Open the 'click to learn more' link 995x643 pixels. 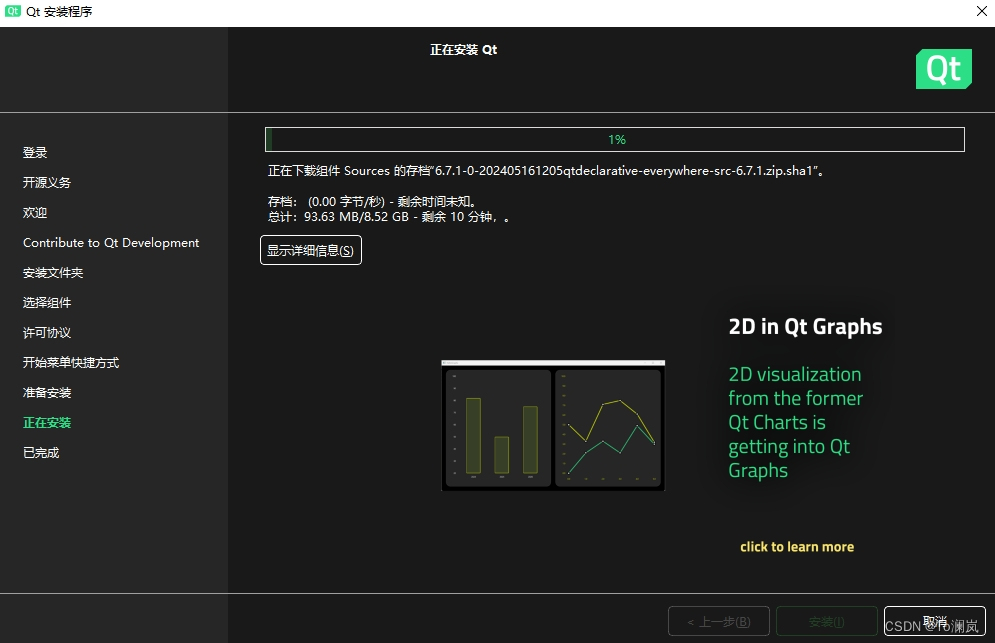[x=797, y=547]
